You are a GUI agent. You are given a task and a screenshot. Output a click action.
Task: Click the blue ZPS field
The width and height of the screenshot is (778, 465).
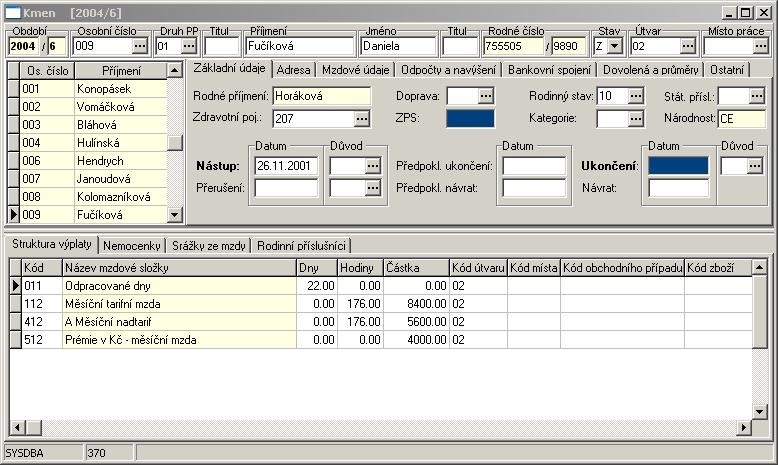(x=470, y=118)
